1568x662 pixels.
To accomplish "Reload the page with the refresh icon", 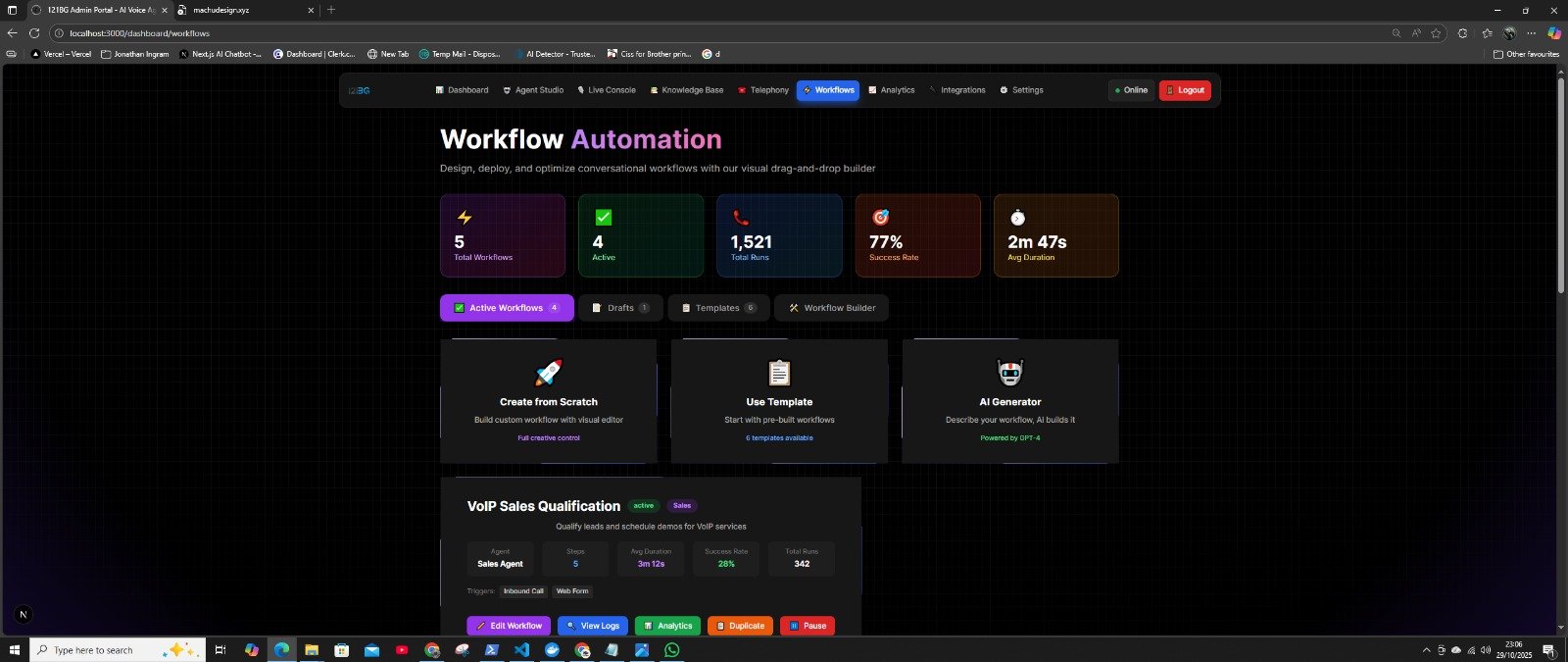I will pos(34,33).
